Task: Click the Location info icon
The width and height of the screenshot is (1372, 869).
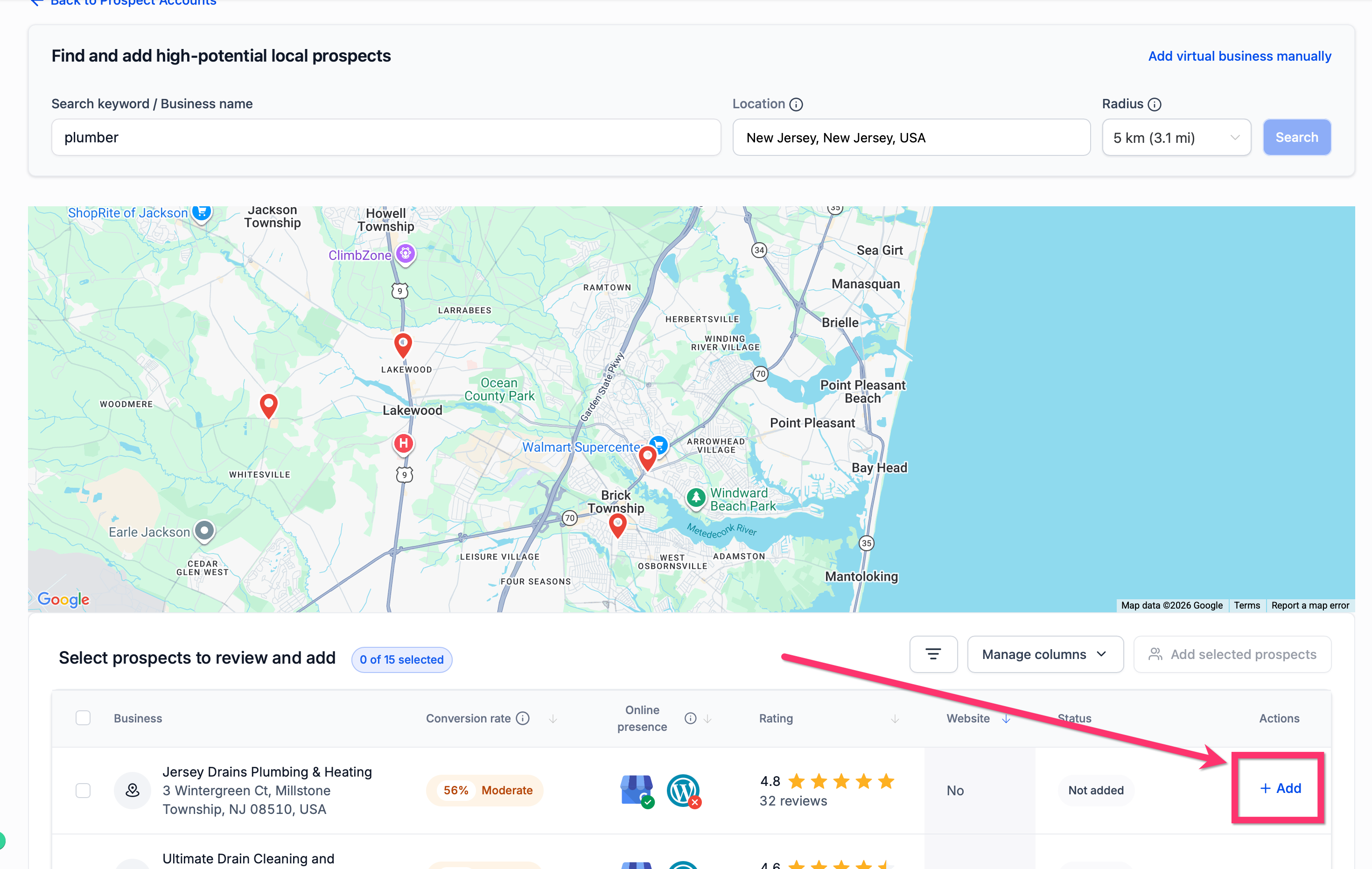Action: 796,104
